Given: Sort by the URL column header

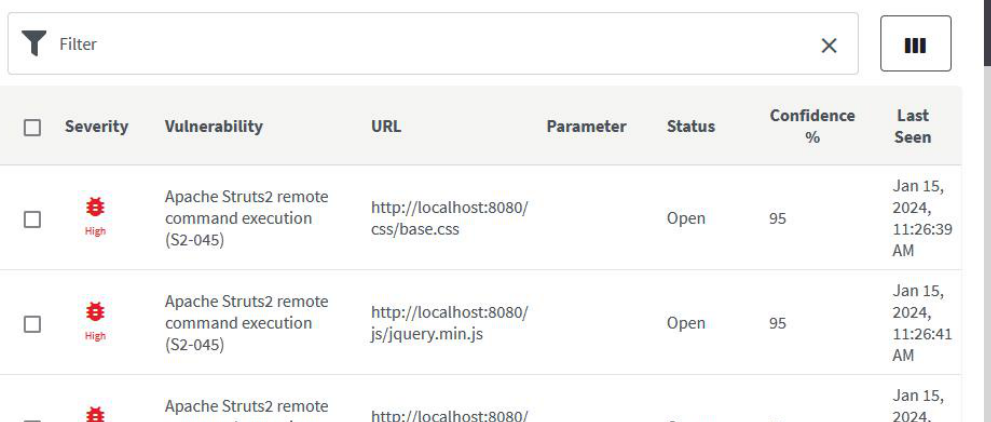Looking at the screenshot, I should [x=385, y=126].
